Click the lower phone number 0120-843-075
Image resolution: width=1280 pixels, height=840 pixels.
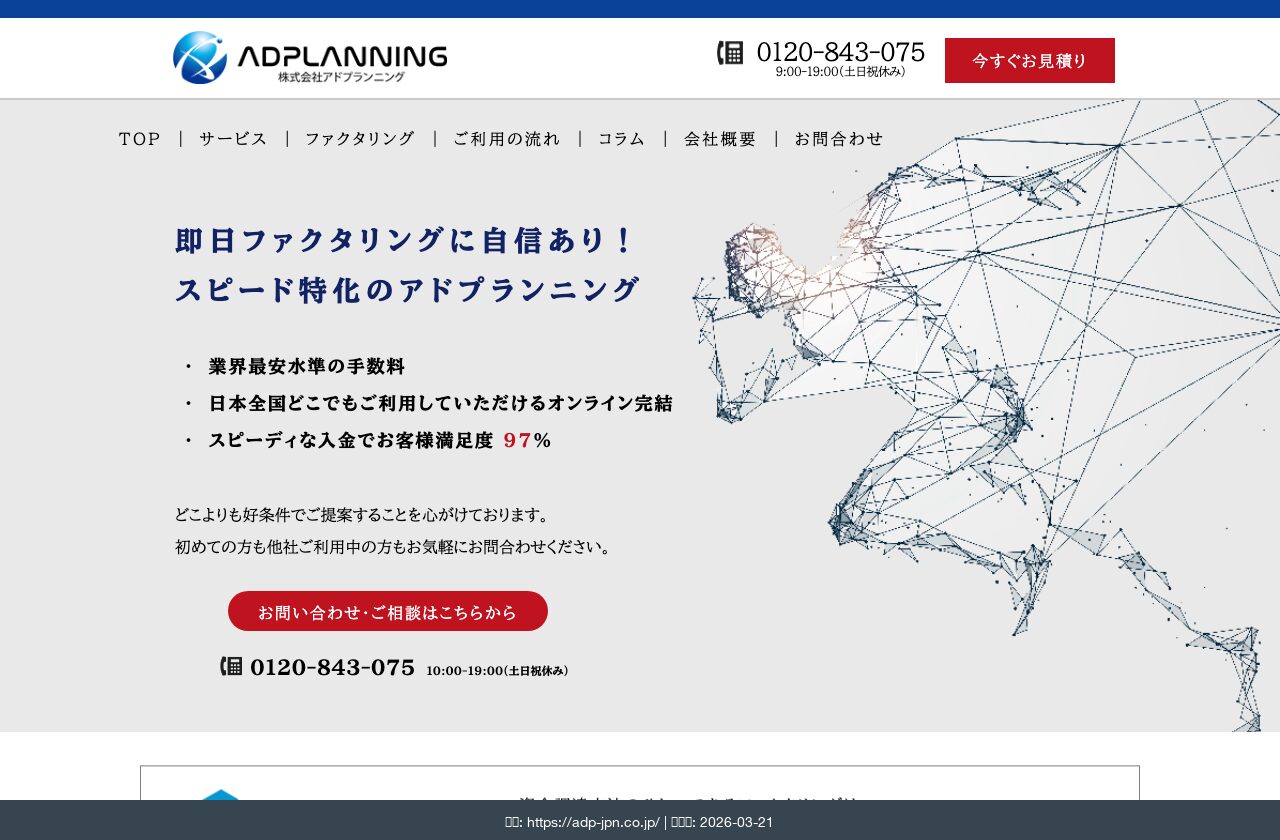click(333, 666)
